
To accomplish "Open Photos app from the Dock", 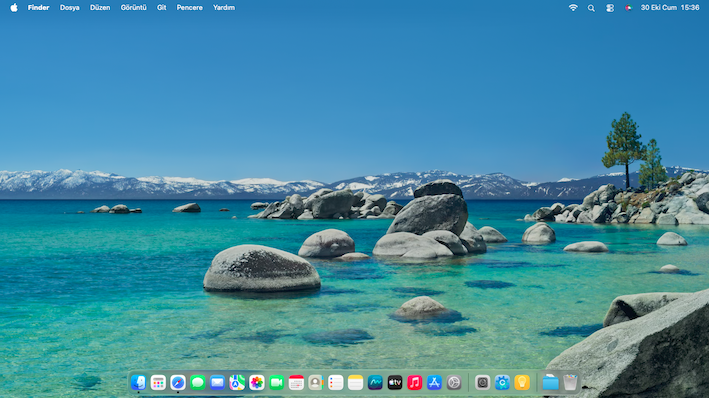I will click(257, 383).
